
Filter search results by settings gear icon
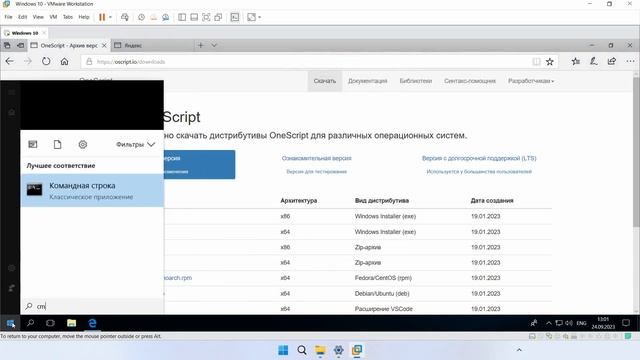coord(82,144)
